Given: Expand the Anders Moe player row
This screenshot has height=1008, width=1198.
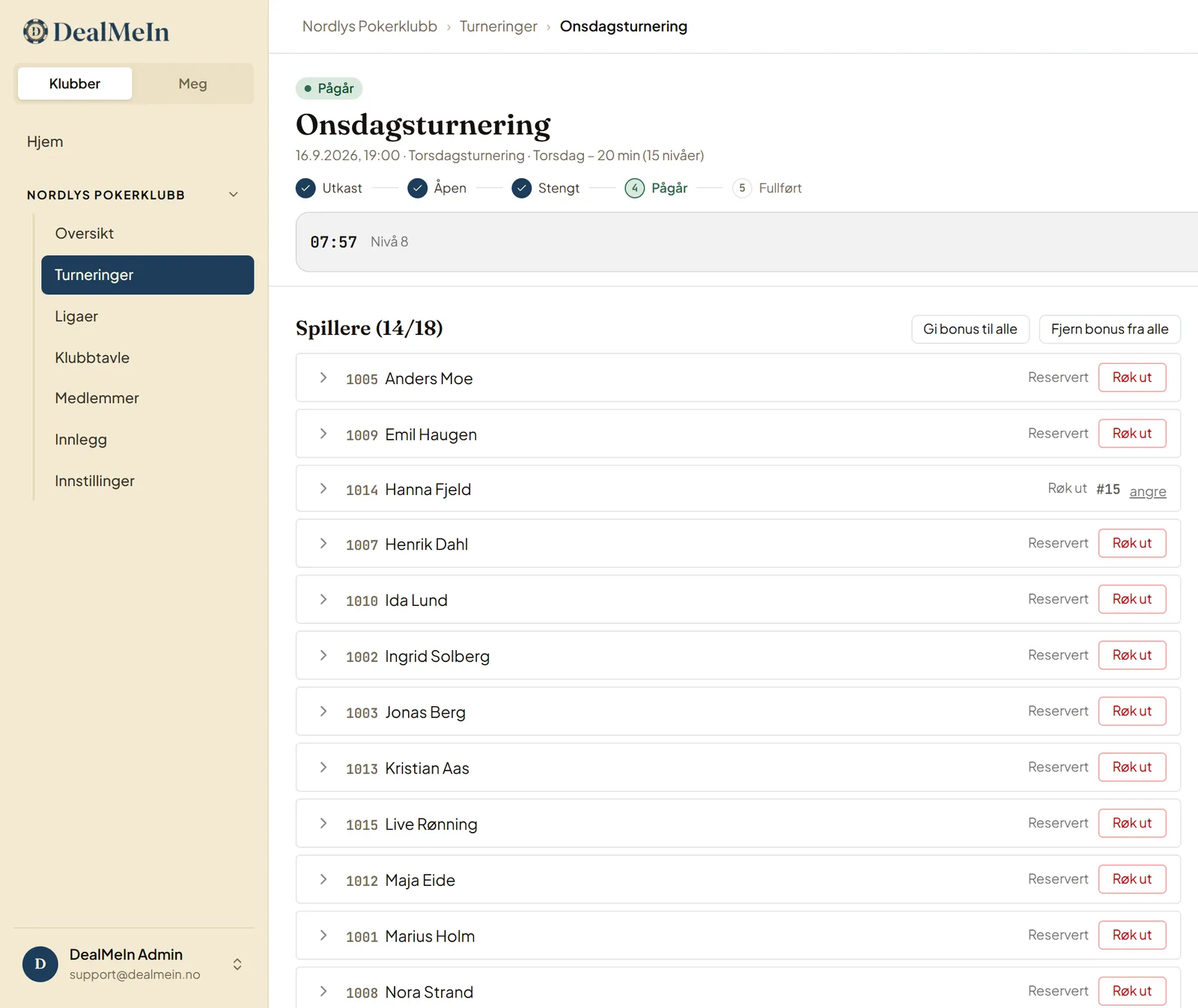Looking at the screenshot, I should pos(323,377).
